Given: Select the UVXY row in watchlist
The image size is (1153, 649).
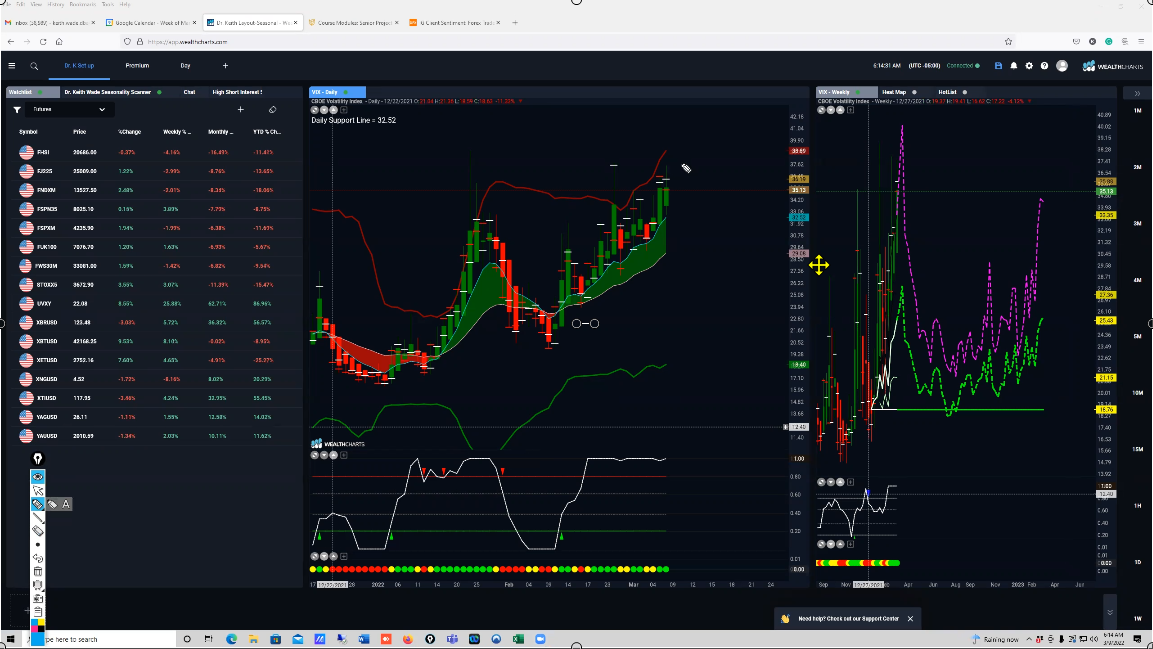Looking at the screenshot, I should click(x=152, y=304).
